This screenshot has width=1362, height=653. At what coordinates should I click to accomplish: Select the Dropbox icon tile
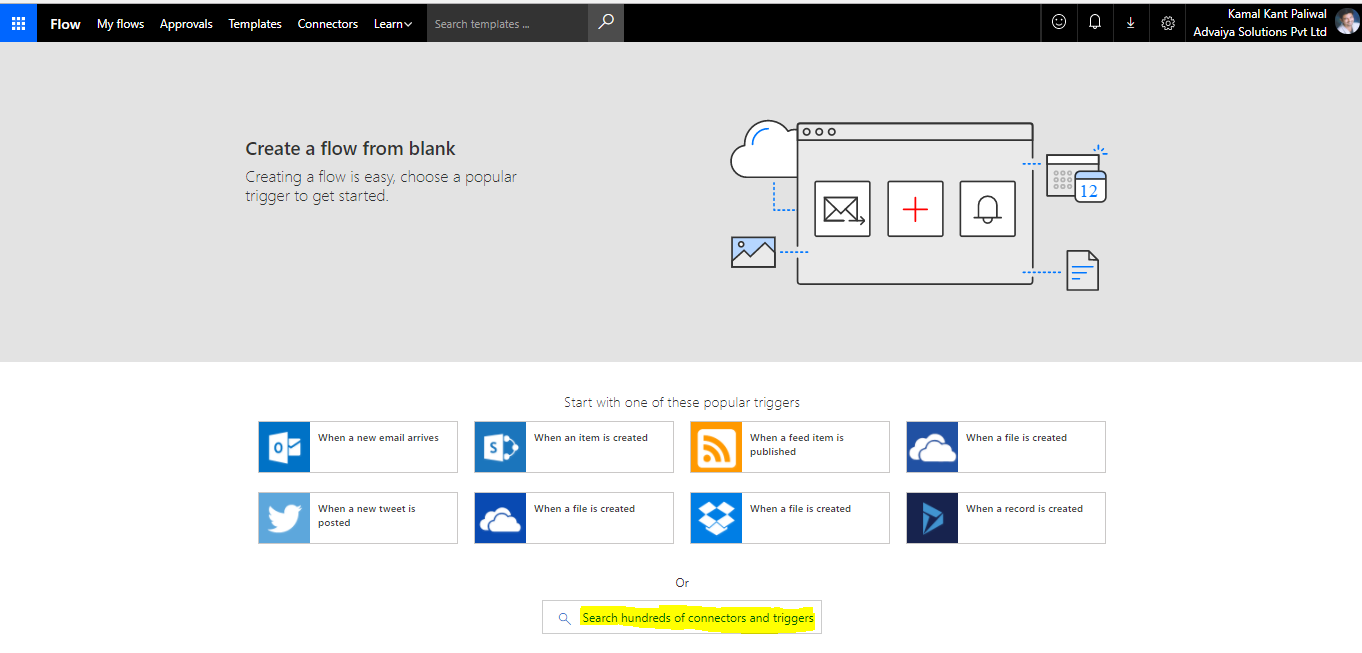click(x=716, y=518)
